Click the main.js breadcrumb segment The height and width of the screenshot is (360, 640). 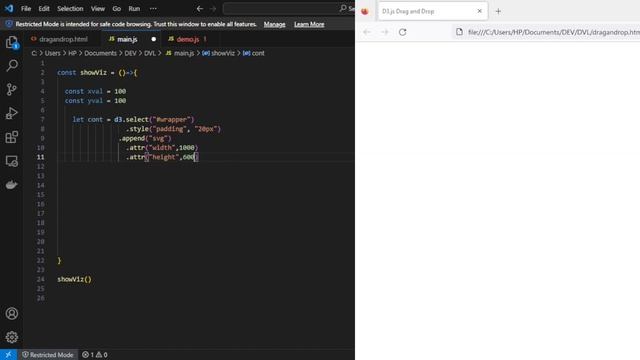(180, 53)
